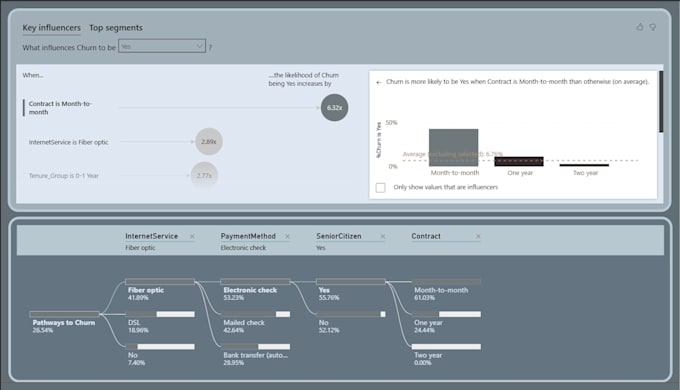This screenshot has height=390, width=680.
Task: Select Tenure_Group is 0-1 Year influencer
Action: pos(64,176)
